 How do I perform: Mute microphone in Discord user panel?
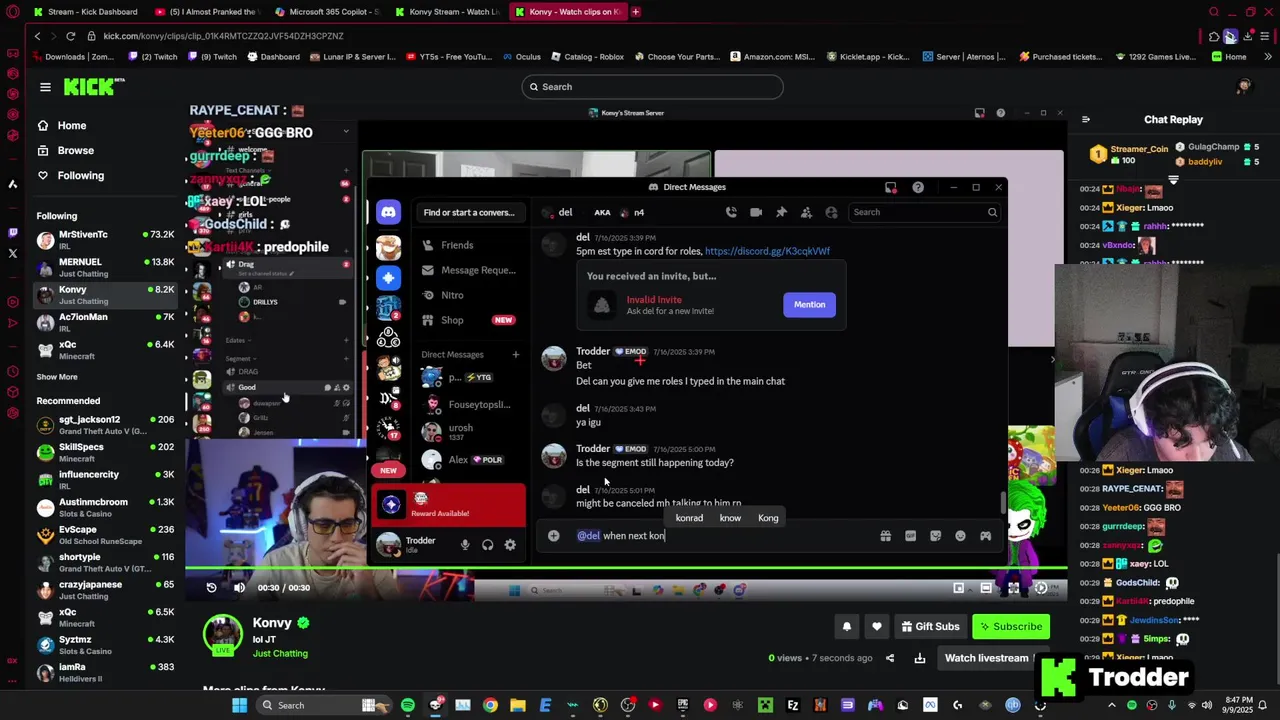point(465,545)
